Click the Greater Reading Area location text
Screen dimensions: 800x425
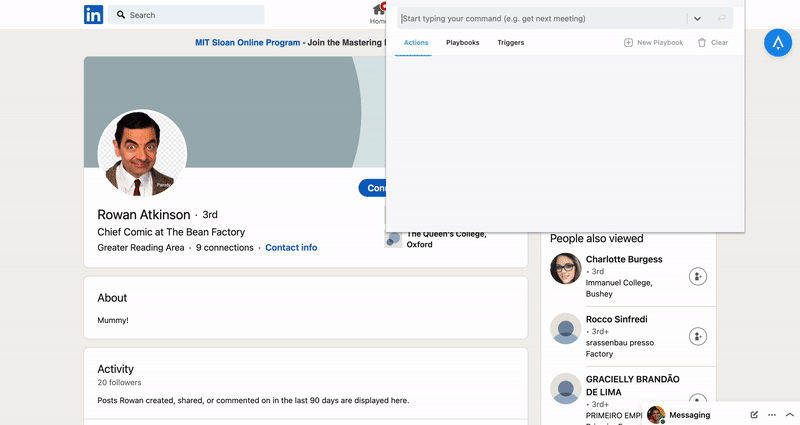click(141, 247)
